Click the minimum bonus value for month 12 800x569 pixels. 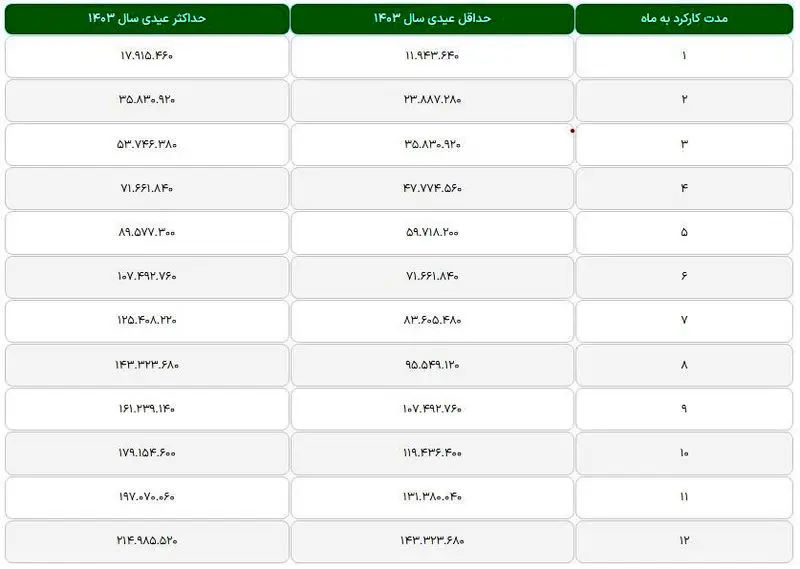432,540
